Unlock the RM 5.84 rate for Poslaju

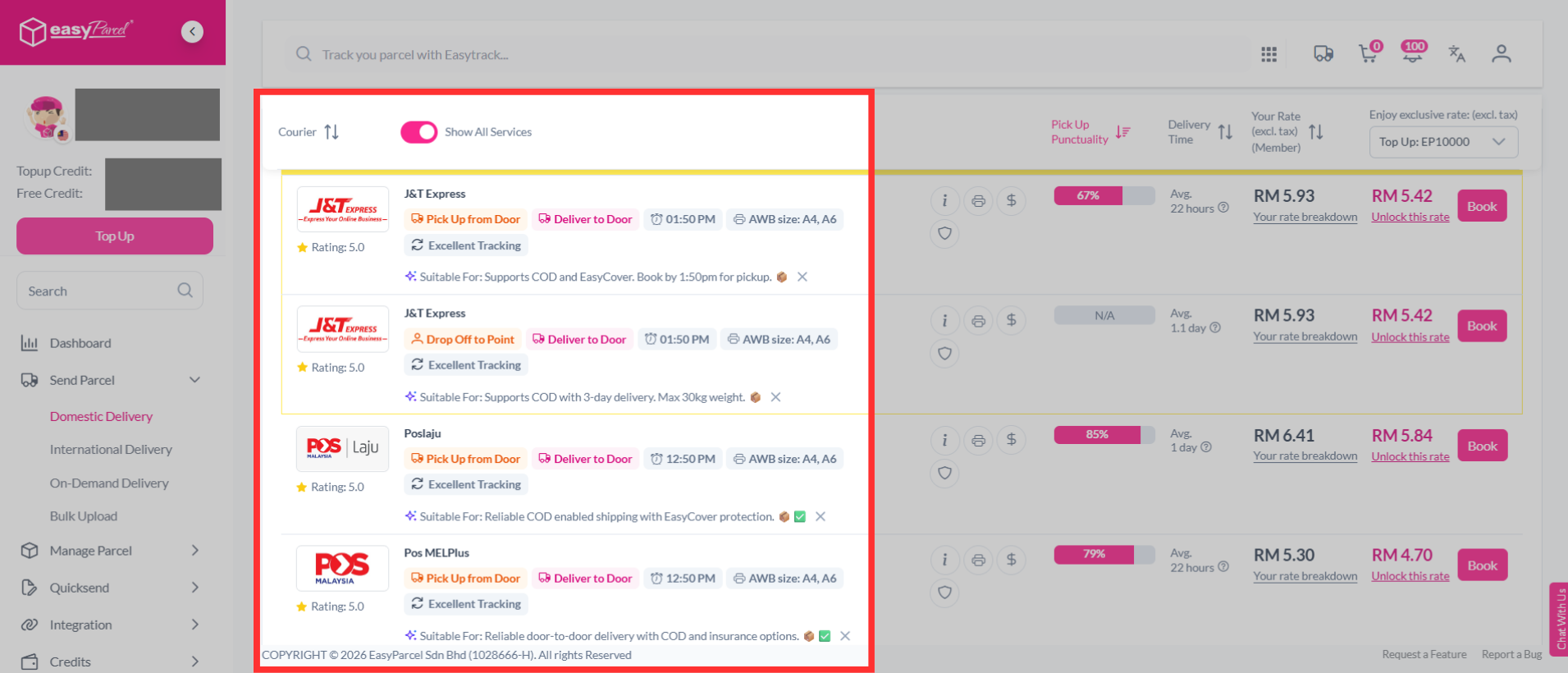coord(1410,456)
